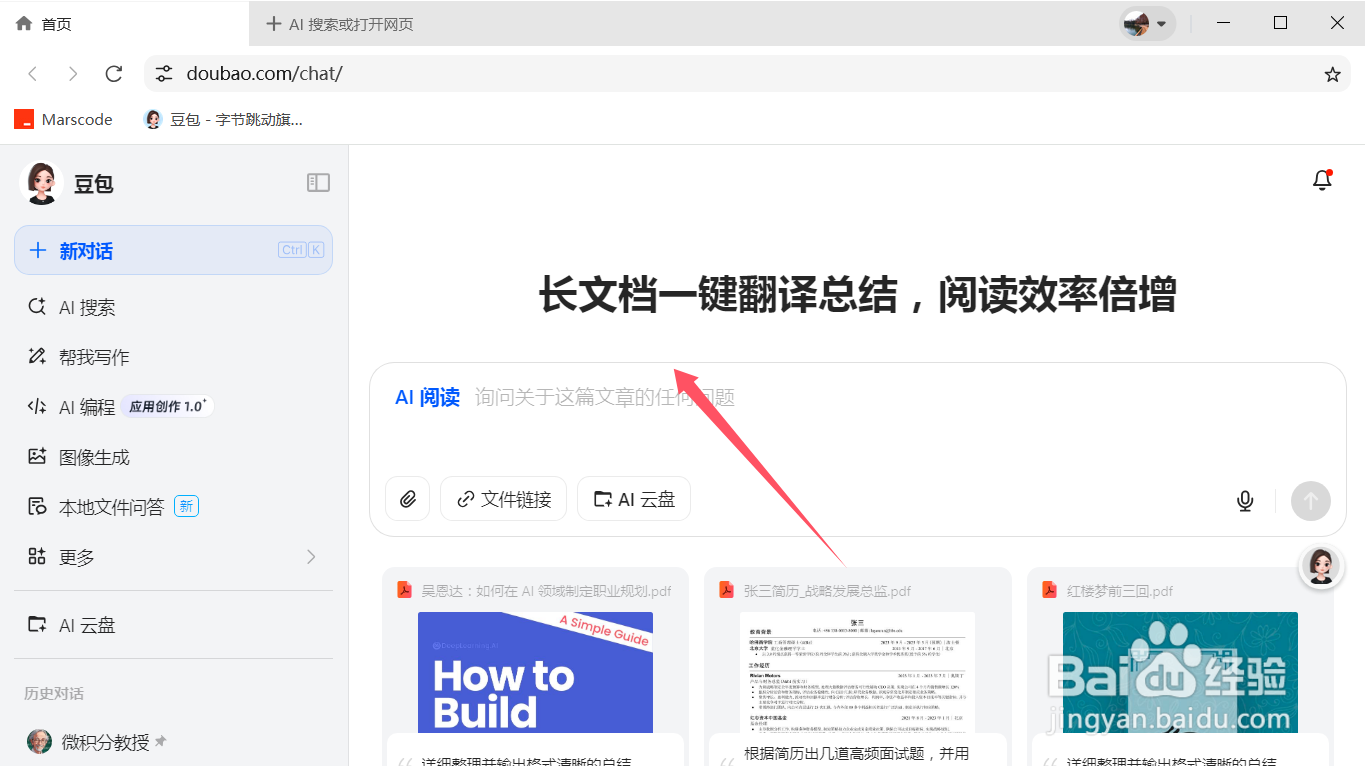Image resolution: width=1365 pixels, height=766 pixels.
Task: Bookmark page with star icon
Action: tap(1332, 74)
